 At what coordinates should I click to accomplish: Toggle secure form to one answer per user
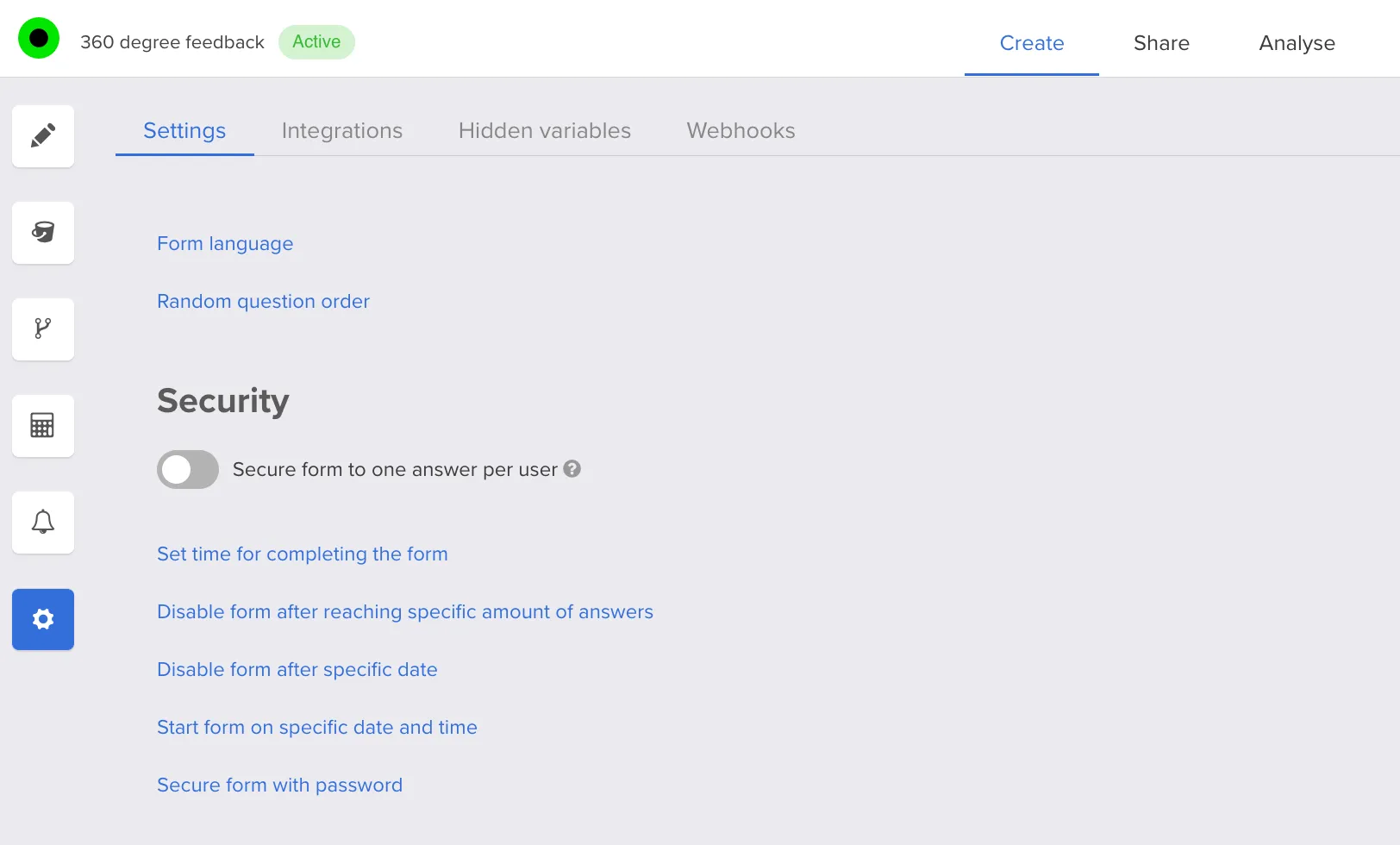[x=188, y=470]
